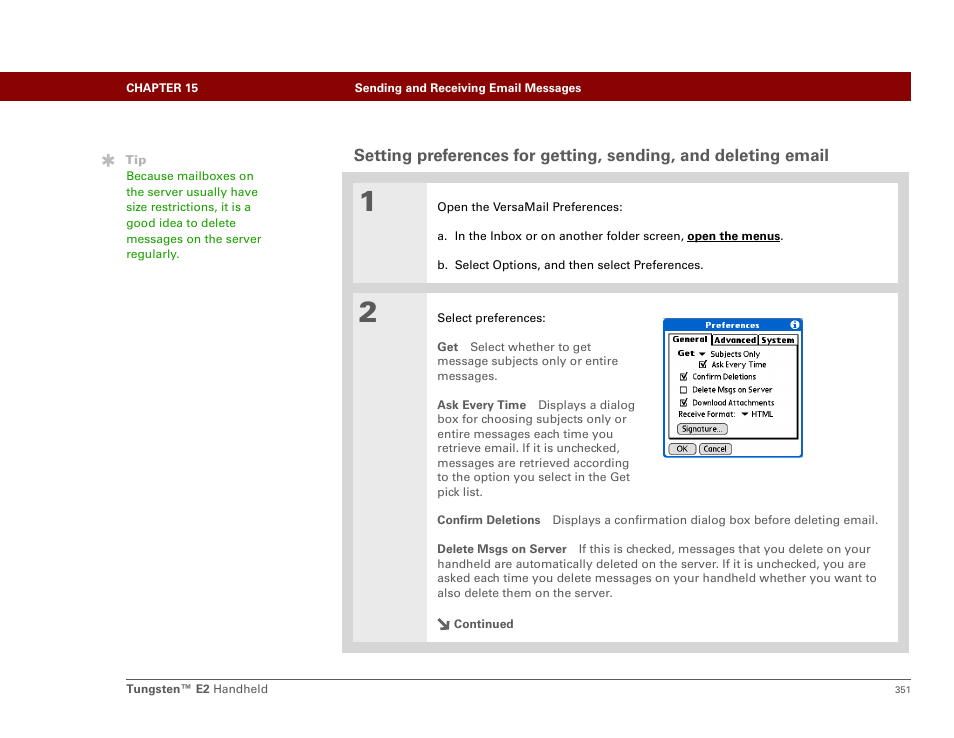Click the "Delete Msgs on Server" description term
Viewport: 954px width, 738px height.
[502, 549]
